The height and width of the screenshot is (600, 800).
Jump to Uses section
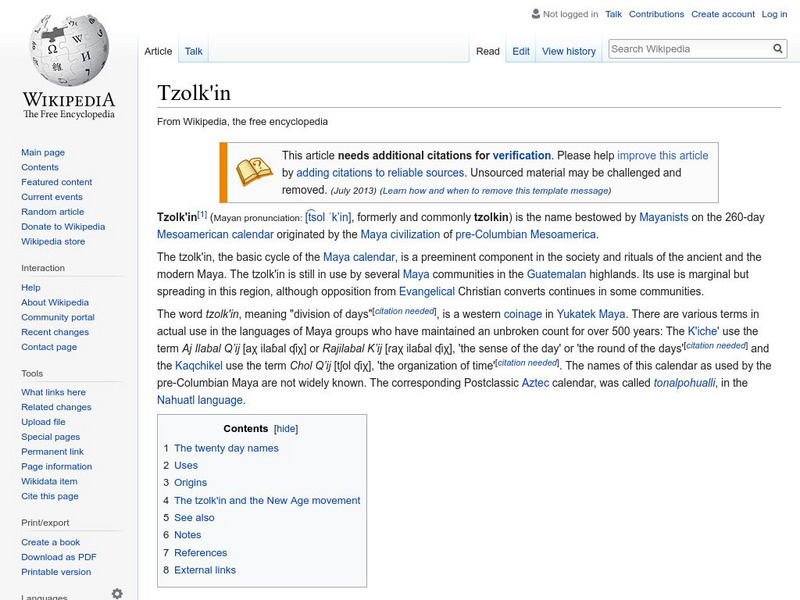point(186,465)
